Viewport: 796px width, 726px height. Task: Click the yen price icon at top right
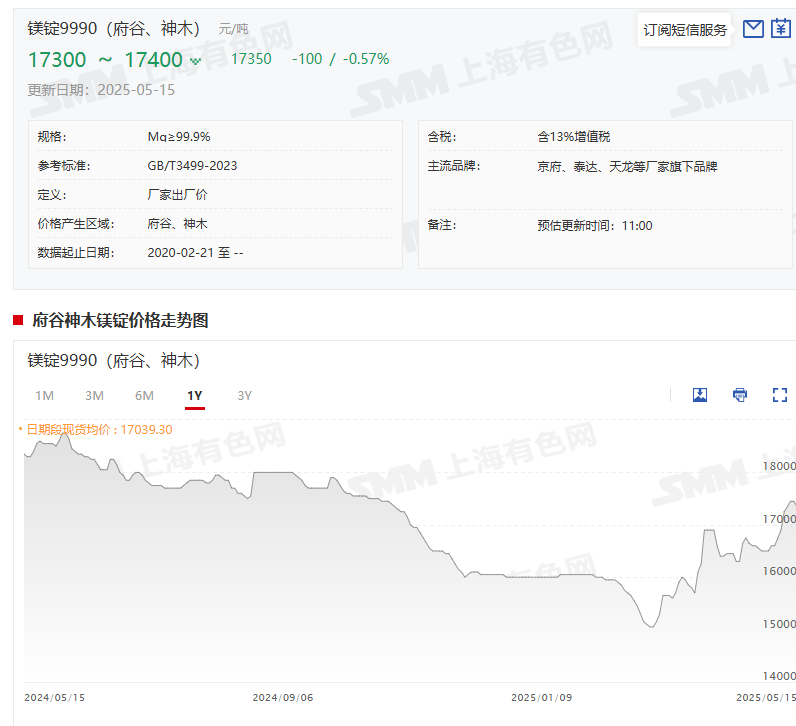click(781, 29)
